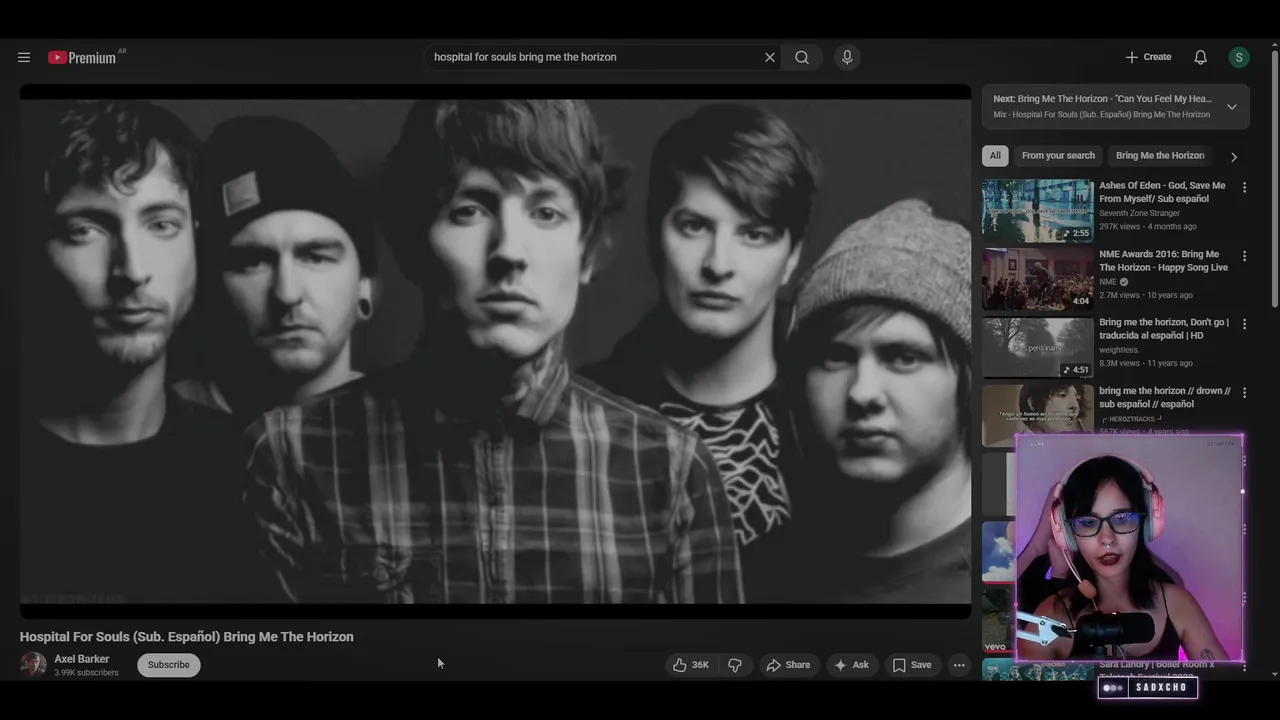Click the video title Hospital For Souls

[186, 637]
